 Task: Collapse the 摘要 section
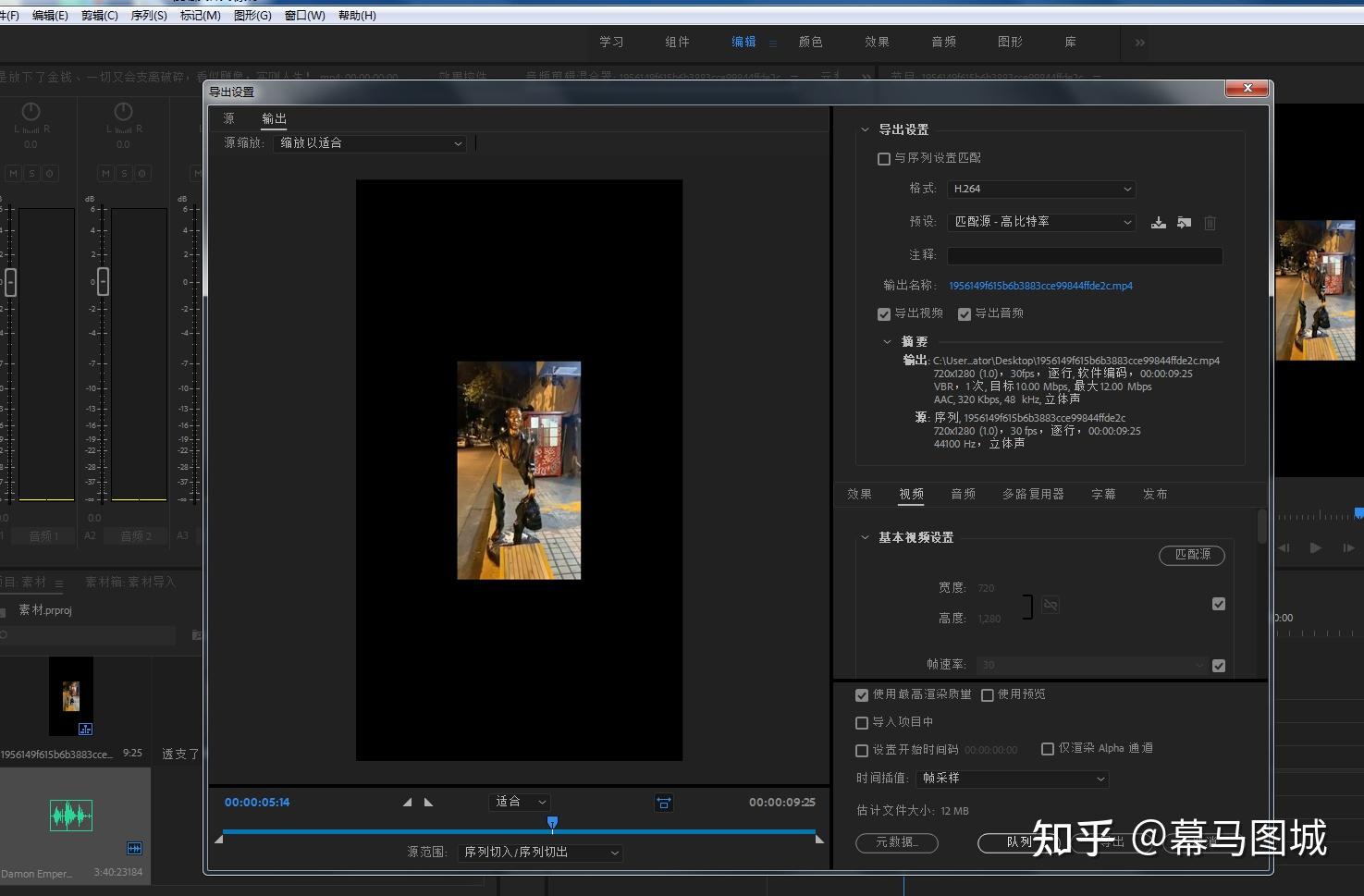pyautogui.click(x=888, y=342)
